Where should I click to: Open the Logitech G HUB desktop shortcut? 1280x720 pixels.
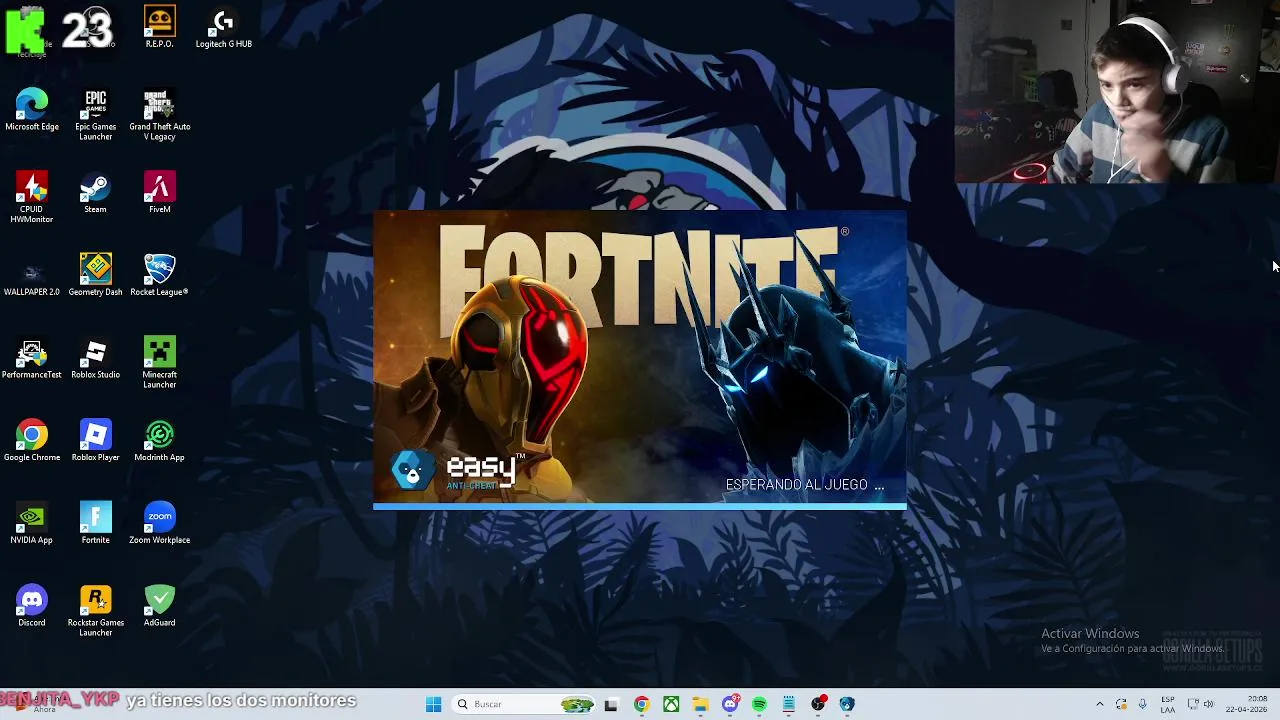pos(223,27)
